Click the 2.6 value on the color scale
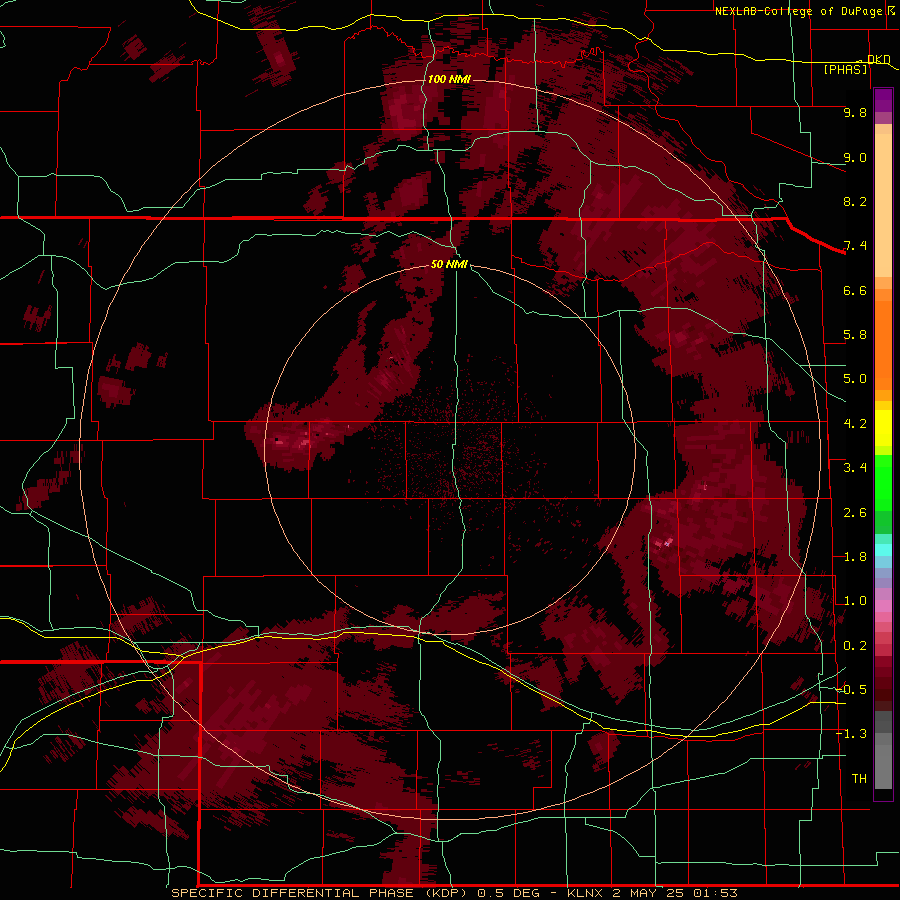Image resolution: width=900 pixels, height=900 pixels. pos(855,513)
